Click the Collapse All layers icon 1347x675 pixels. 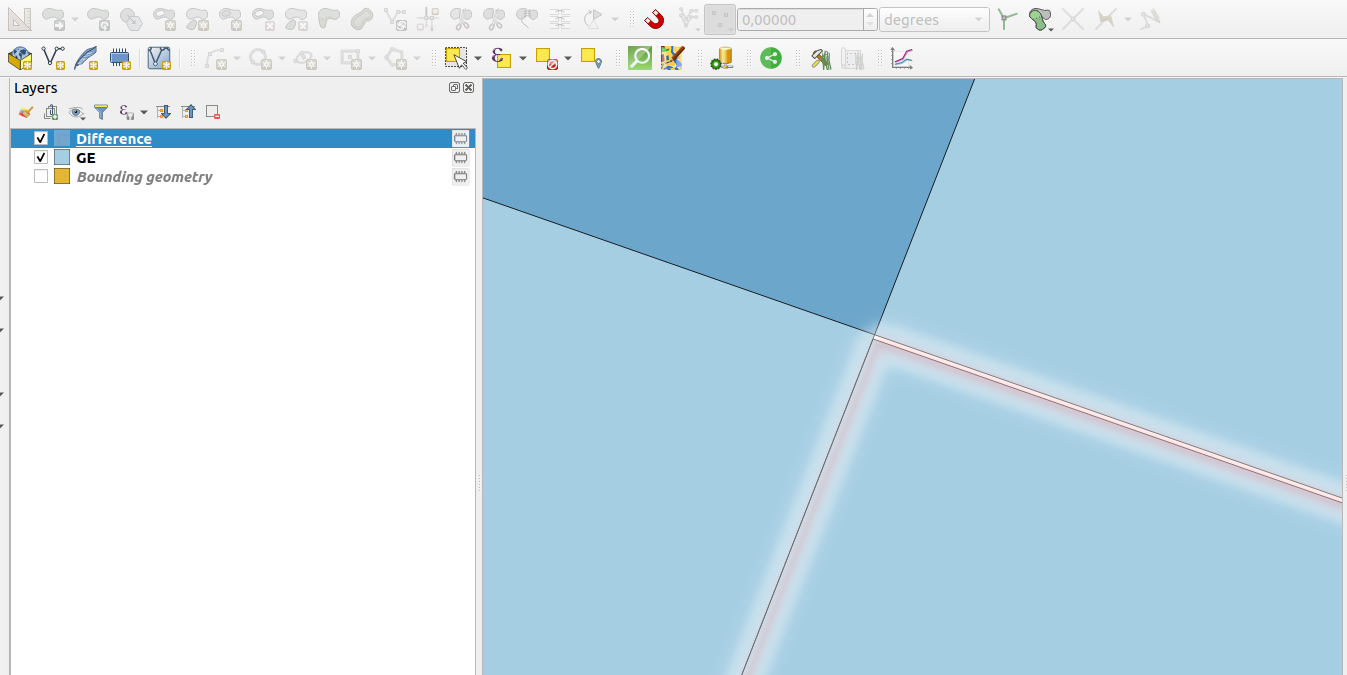tap(188, 112)
